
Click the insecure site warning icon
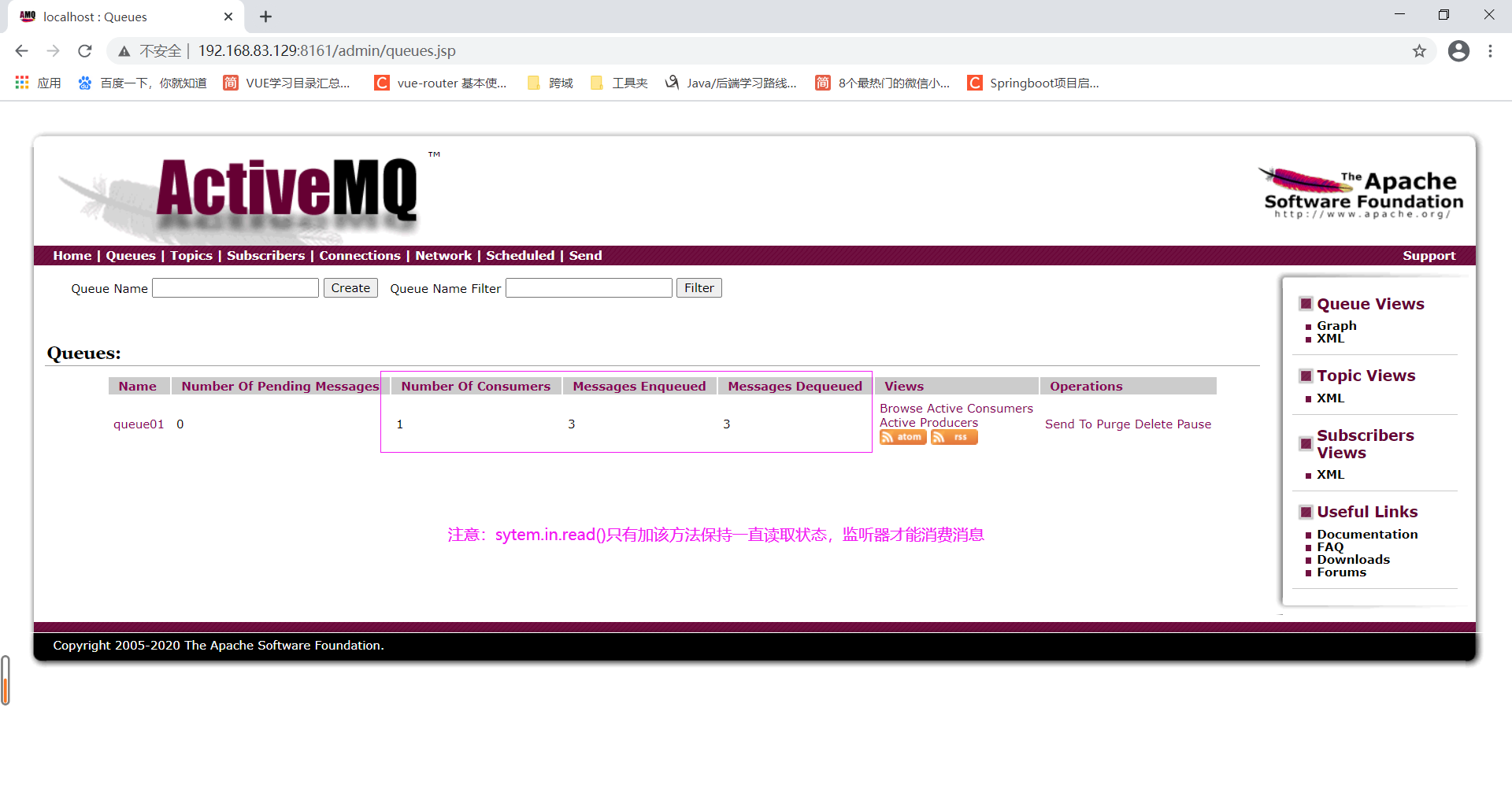[124, 51]
